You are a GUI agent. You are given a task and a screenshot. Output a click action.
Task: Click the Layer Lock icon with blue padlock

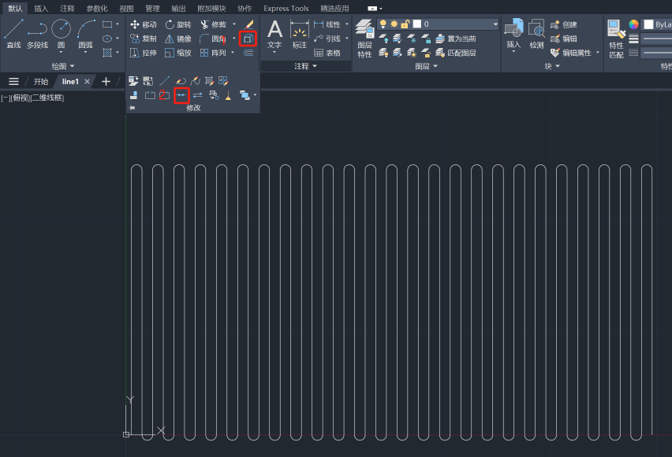click(x=426, y=39)
